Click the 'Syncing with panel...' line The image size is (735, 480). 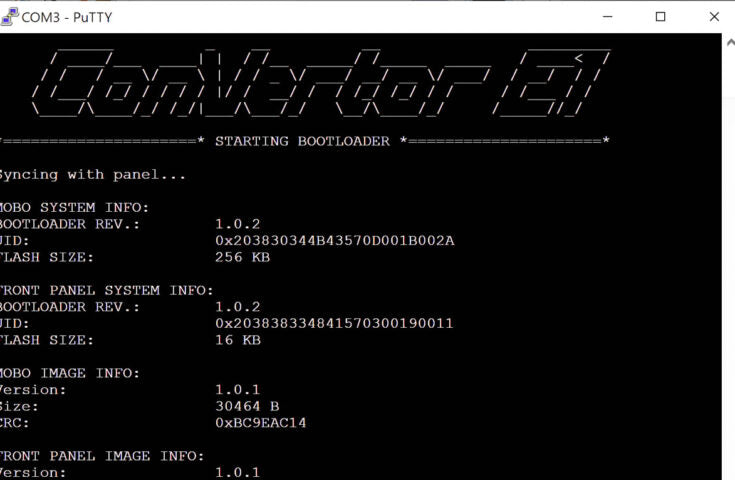coord(92,175)
